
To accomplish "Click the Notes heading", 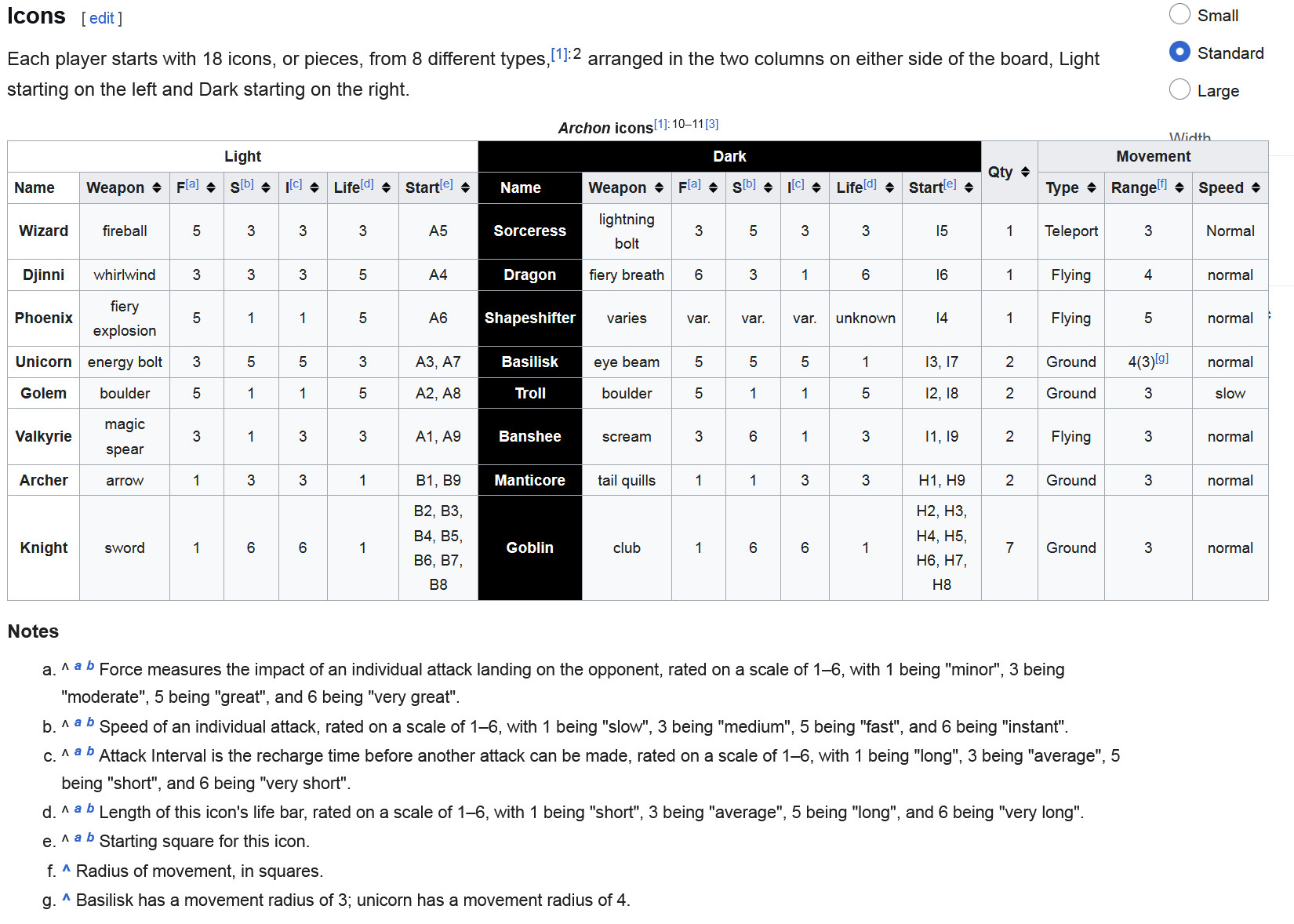I will (x=33, y=631).
